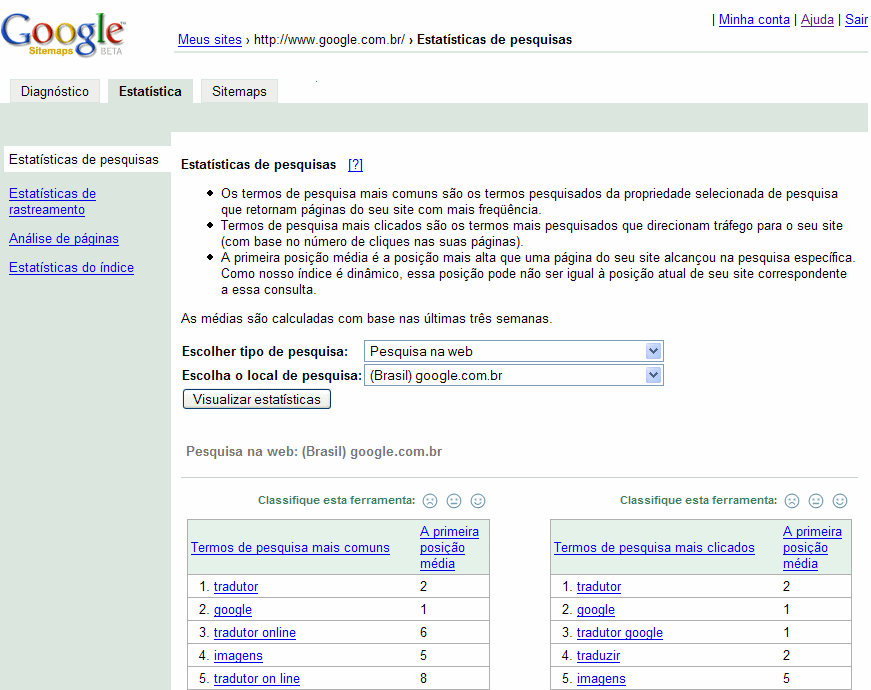Viewport: 871px width, 690px height.
Task: Rate clicked terms tool with sad face
Action: click(792, 501)
